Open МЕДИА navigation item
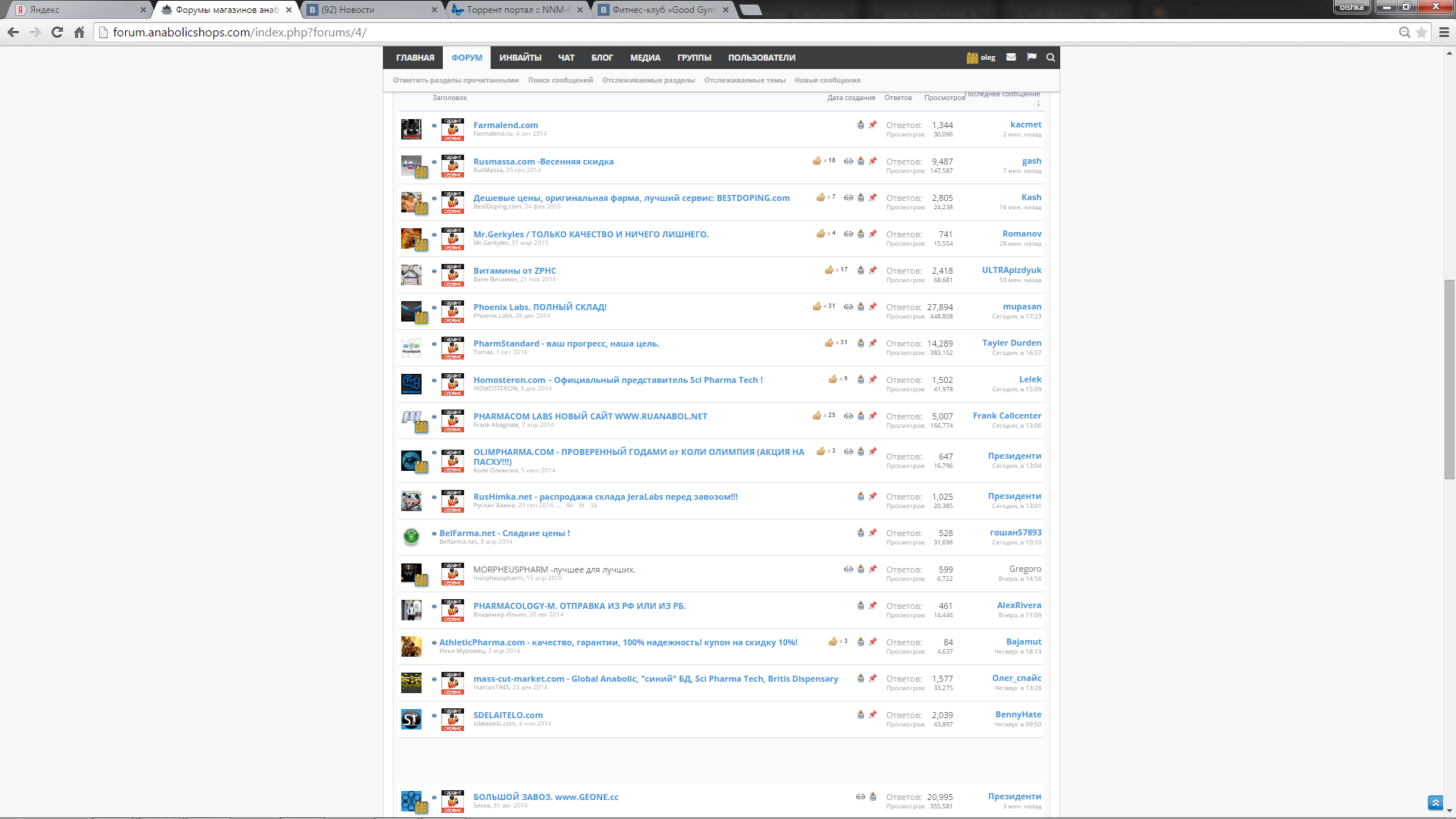This screenshot has height=819, width=1456. (x=645, y=58)
